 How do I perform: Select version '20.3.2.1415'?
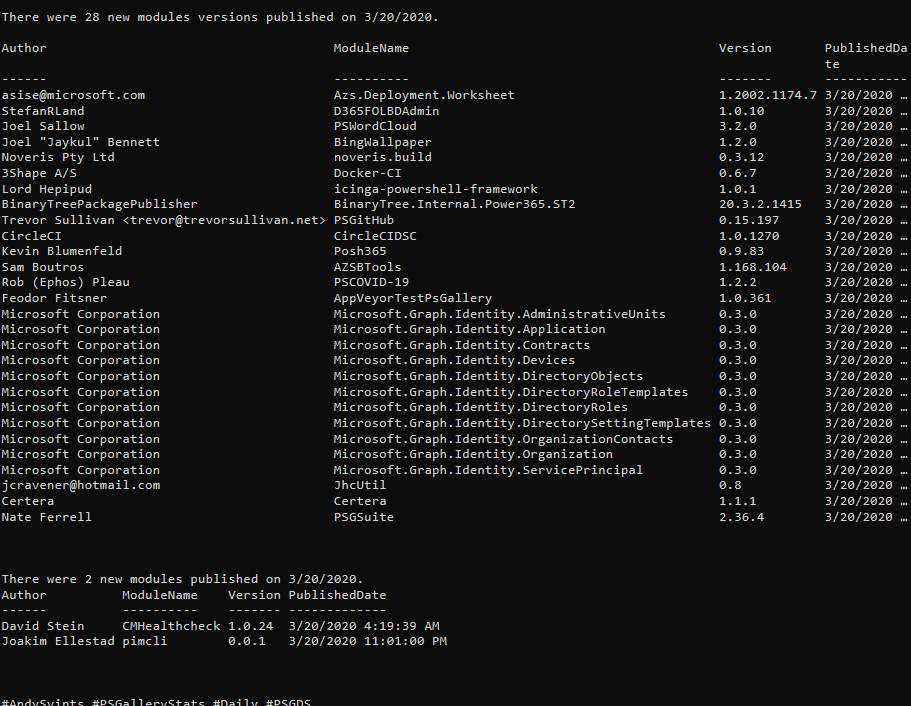(x=760, y=205)
